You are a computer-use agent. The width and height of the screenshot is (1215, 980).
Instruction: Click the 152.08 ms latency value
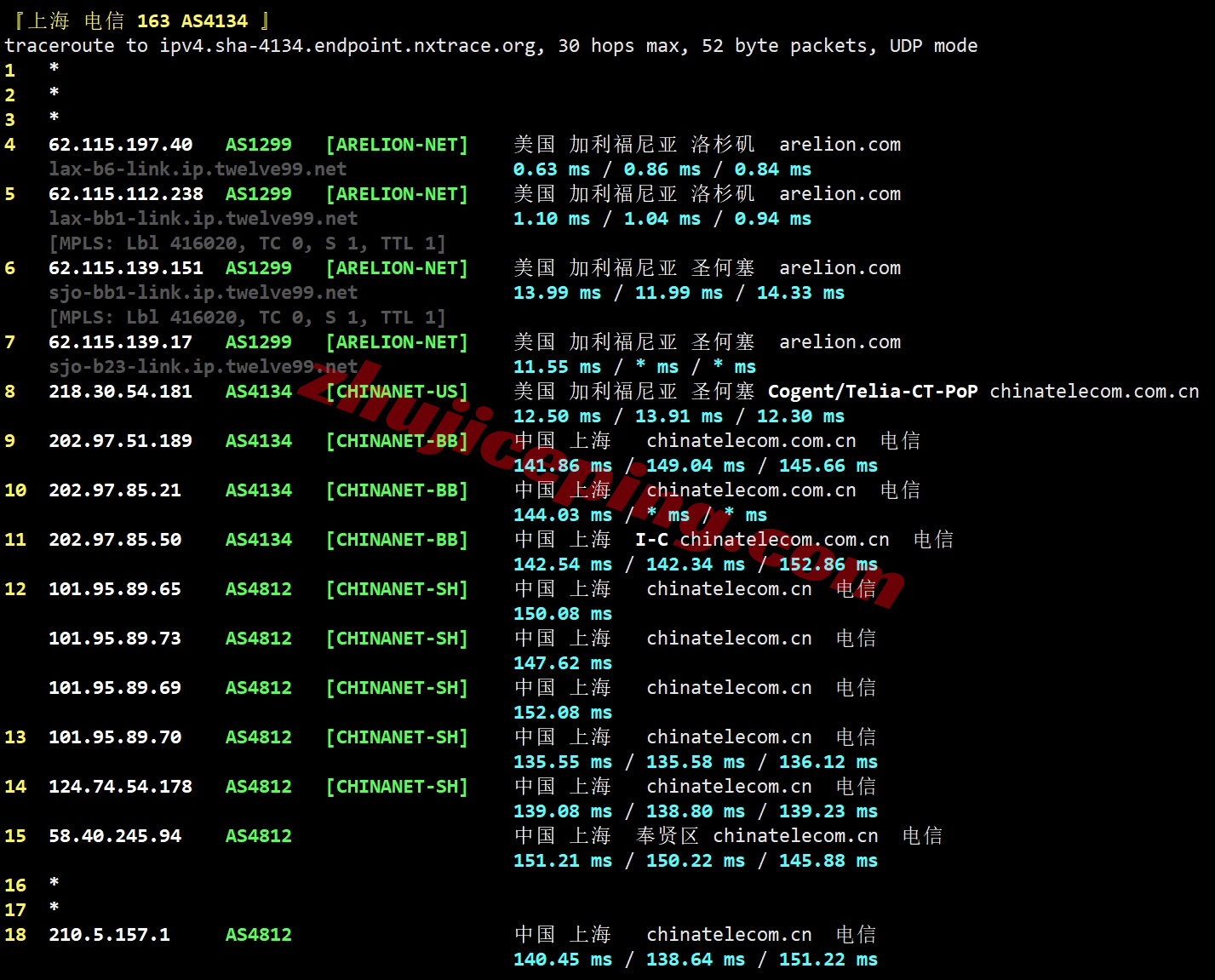tap(562, 713)
